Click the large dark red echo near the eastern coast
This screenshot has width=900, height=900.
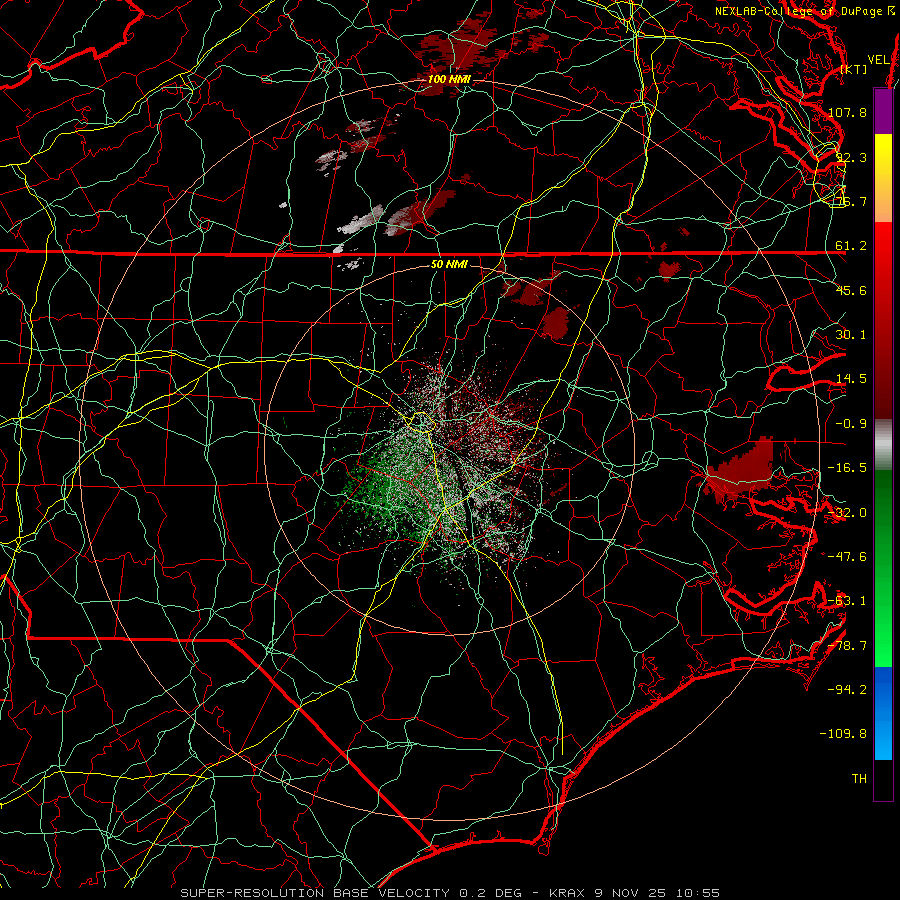point(742,468)
